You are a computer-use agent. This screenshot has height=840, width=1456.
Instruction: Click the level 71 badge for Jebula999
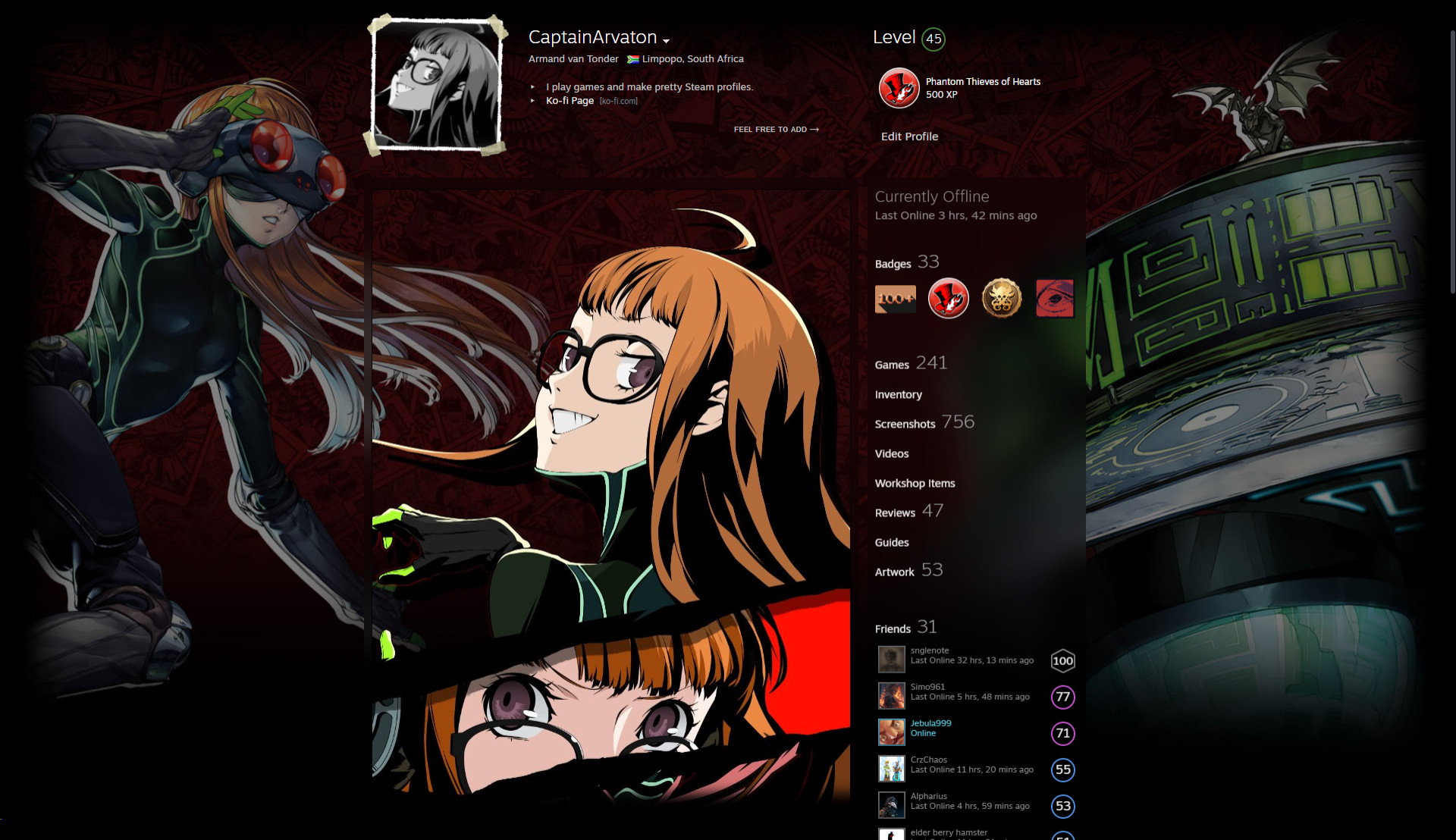point(1063,733)
